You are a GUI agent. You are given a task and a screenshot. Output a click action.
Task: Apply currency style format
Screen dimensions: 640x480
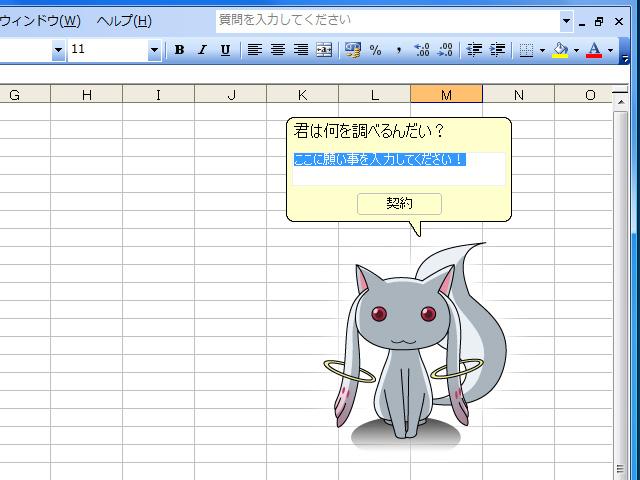(x=352, y=50)
